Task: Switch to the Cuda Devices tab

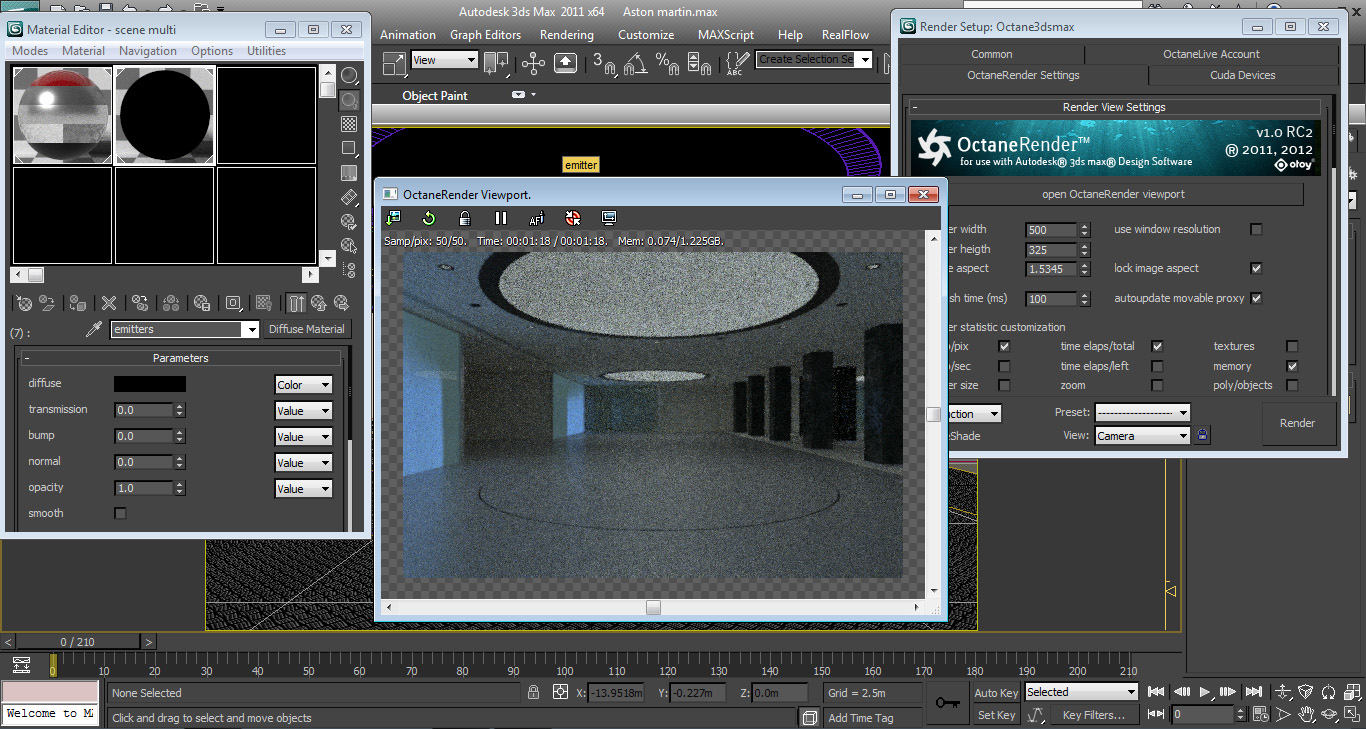Action: click(1242, 75)
